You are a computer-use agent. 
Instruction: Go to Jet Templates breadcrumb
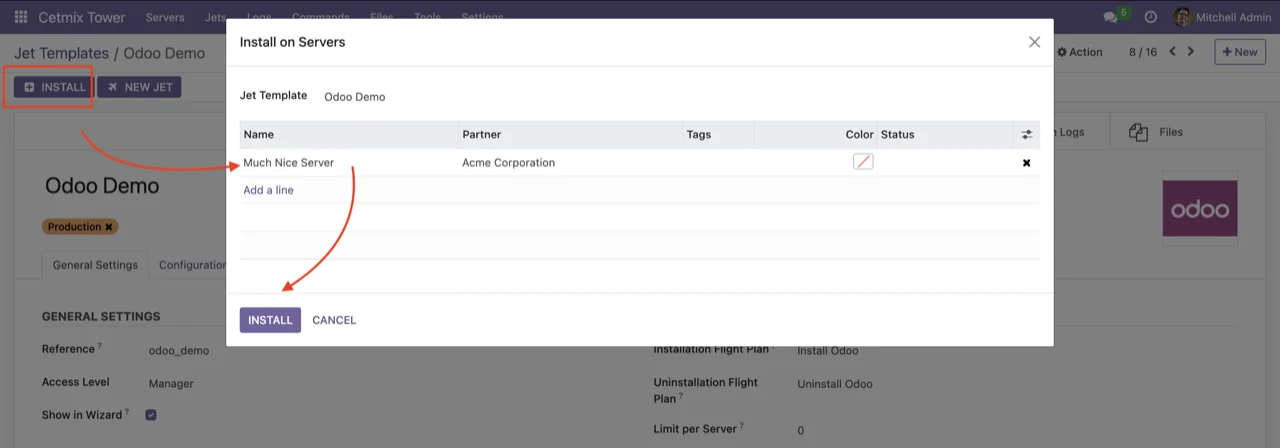point(61,53)
